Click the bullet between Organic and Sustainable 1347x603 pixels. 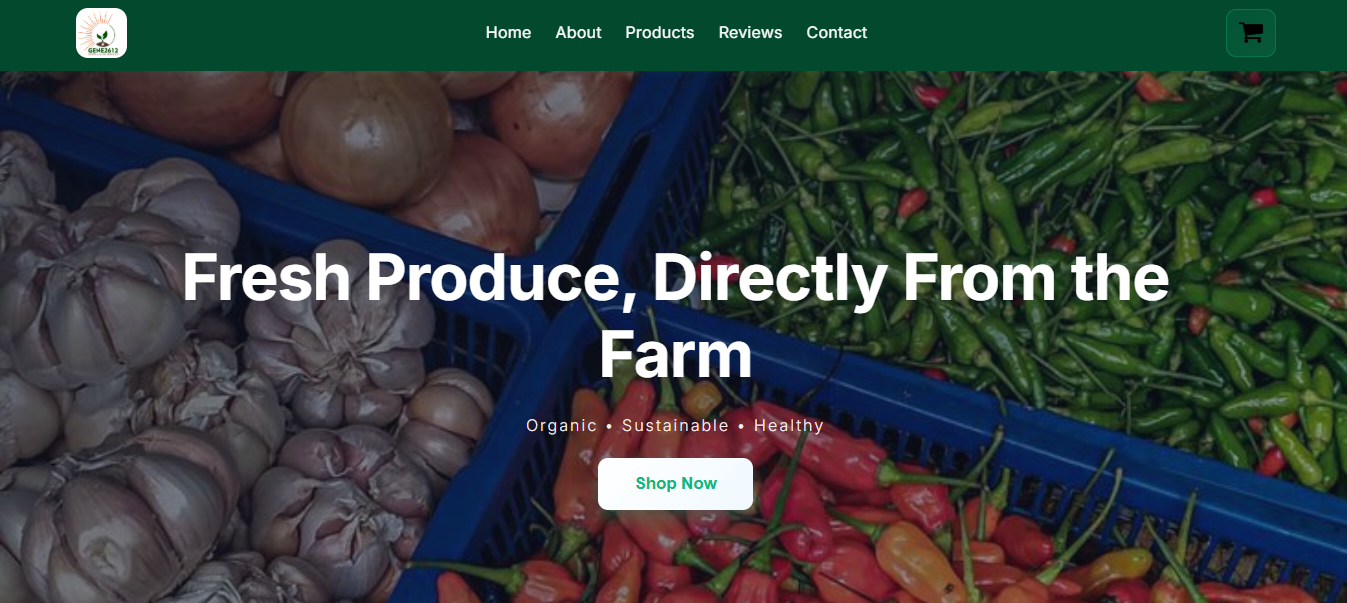click(609, 427)
